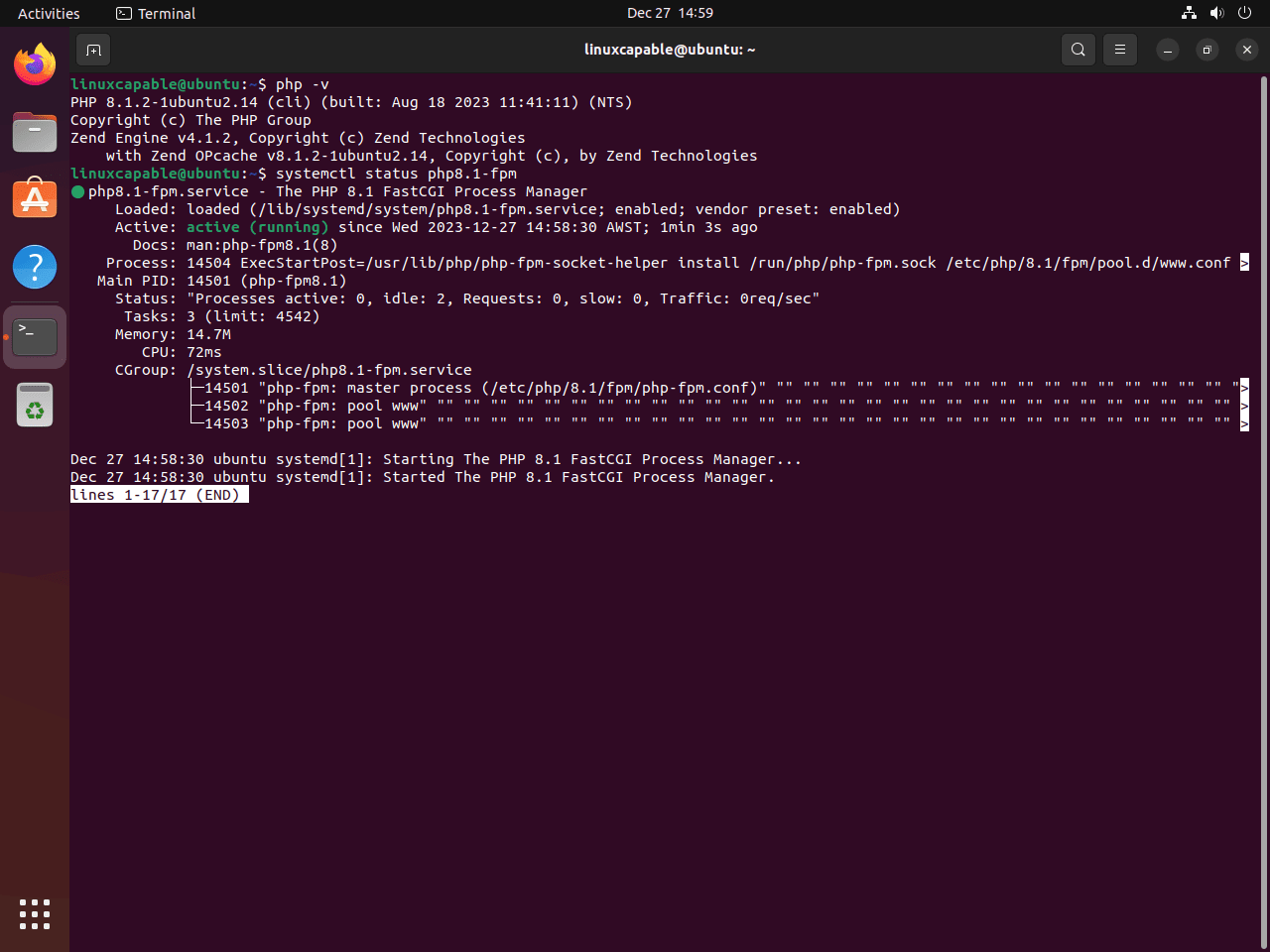Click 'Starting The PHP 8.1 FastCGI' log line
This screenshot has width=1270, height=952.
point(436,459)
